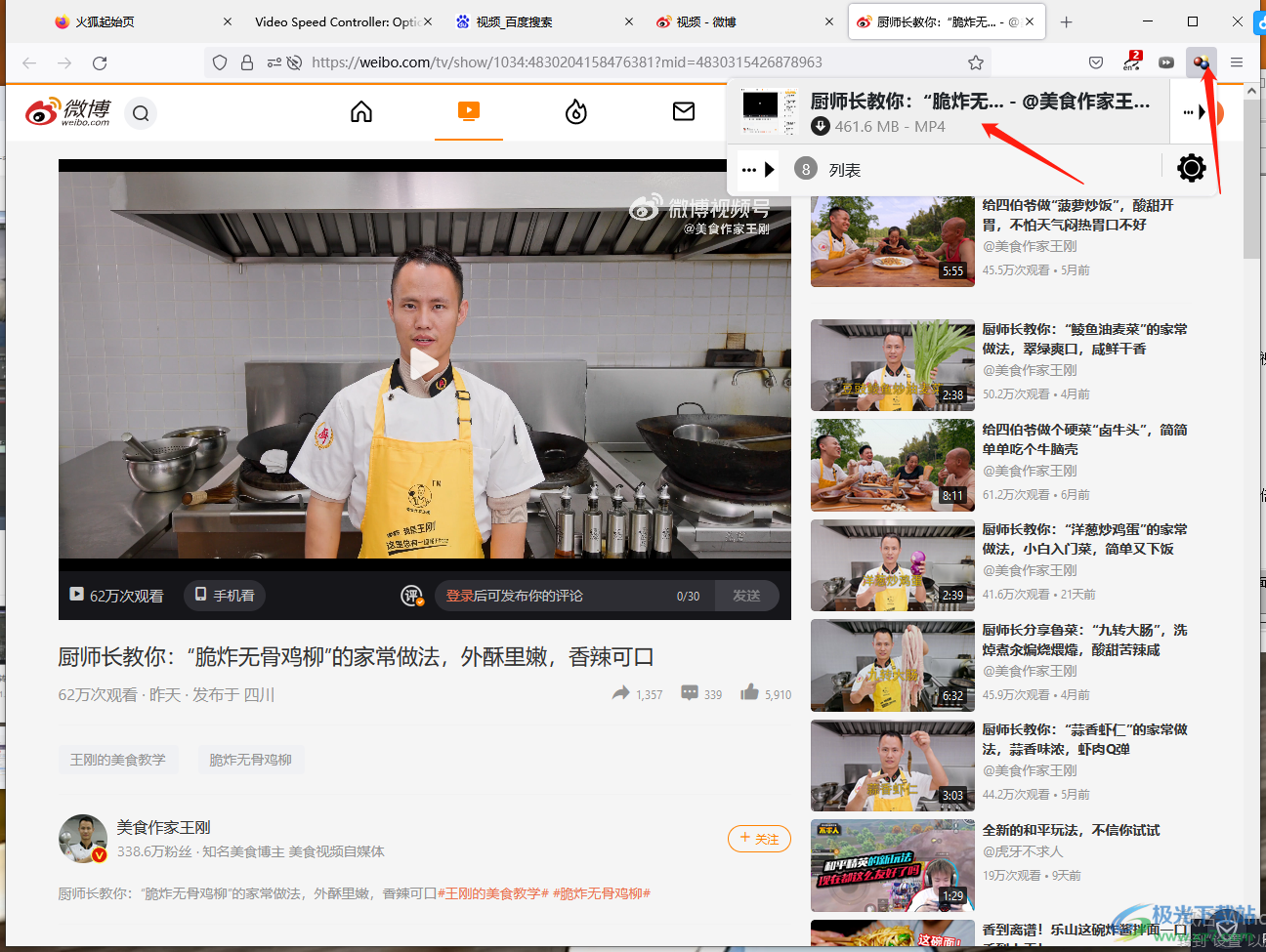Open the 洋葱炒鸡蛋 video title
Screen dimensions: 1266x952
[x=1085, y=539]
